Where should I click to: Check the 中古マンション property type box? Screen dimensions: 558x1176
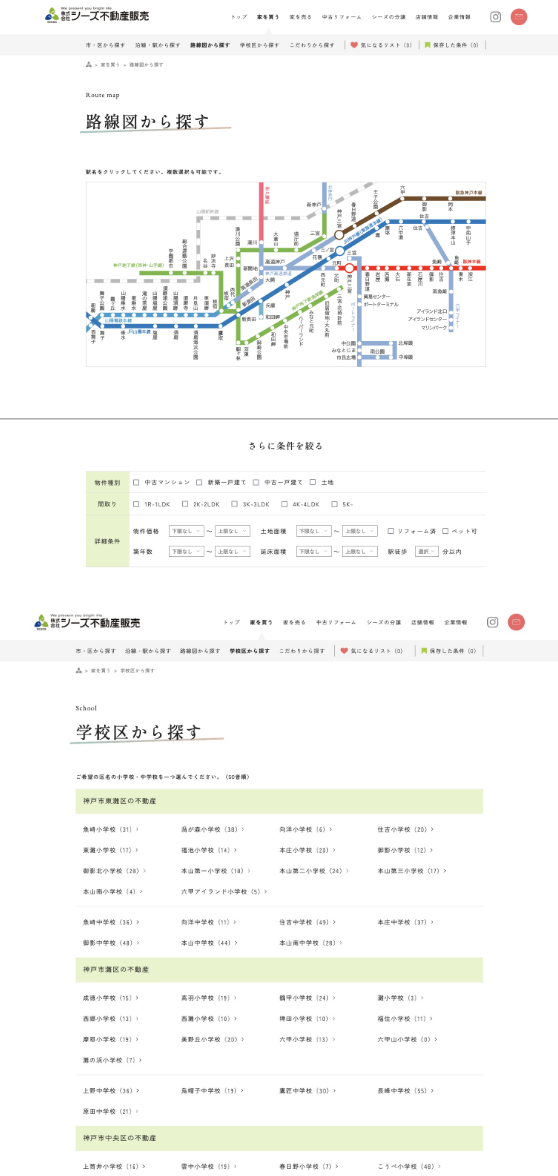(x=136, y=482)
